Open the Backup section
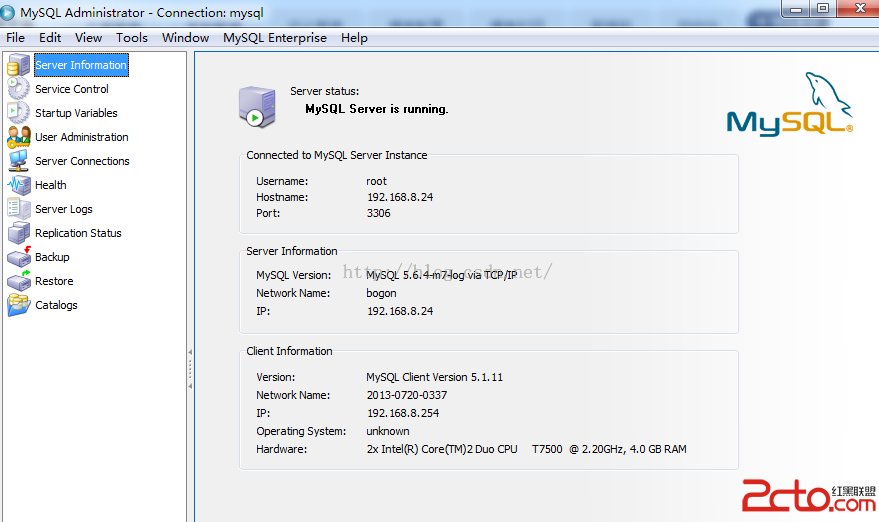This screenshot has width=879, height=522. click(52, 257)
